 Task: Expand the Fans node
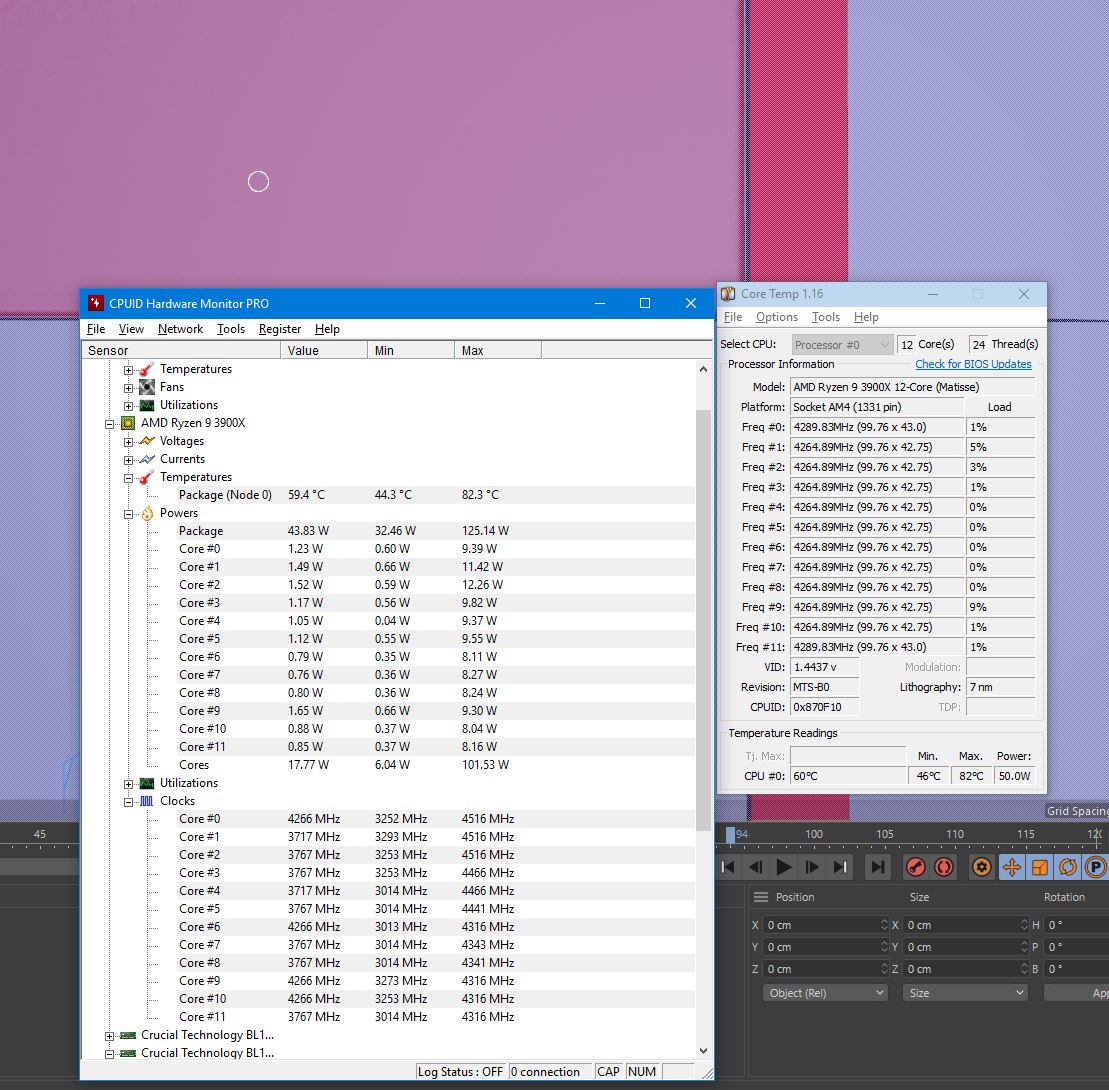tap(128, 388)
